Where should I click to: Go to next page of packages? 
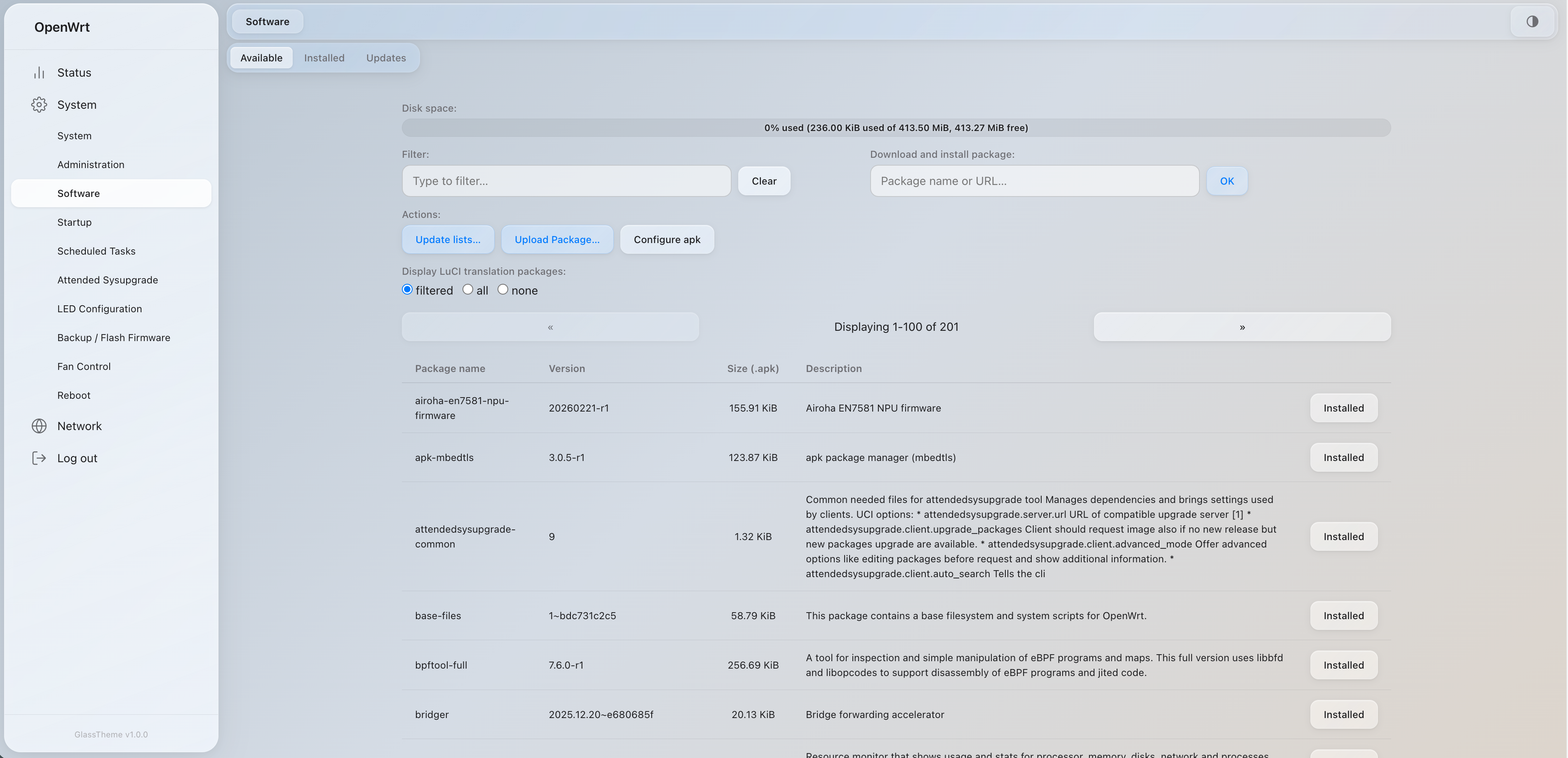click(1242, 327)
